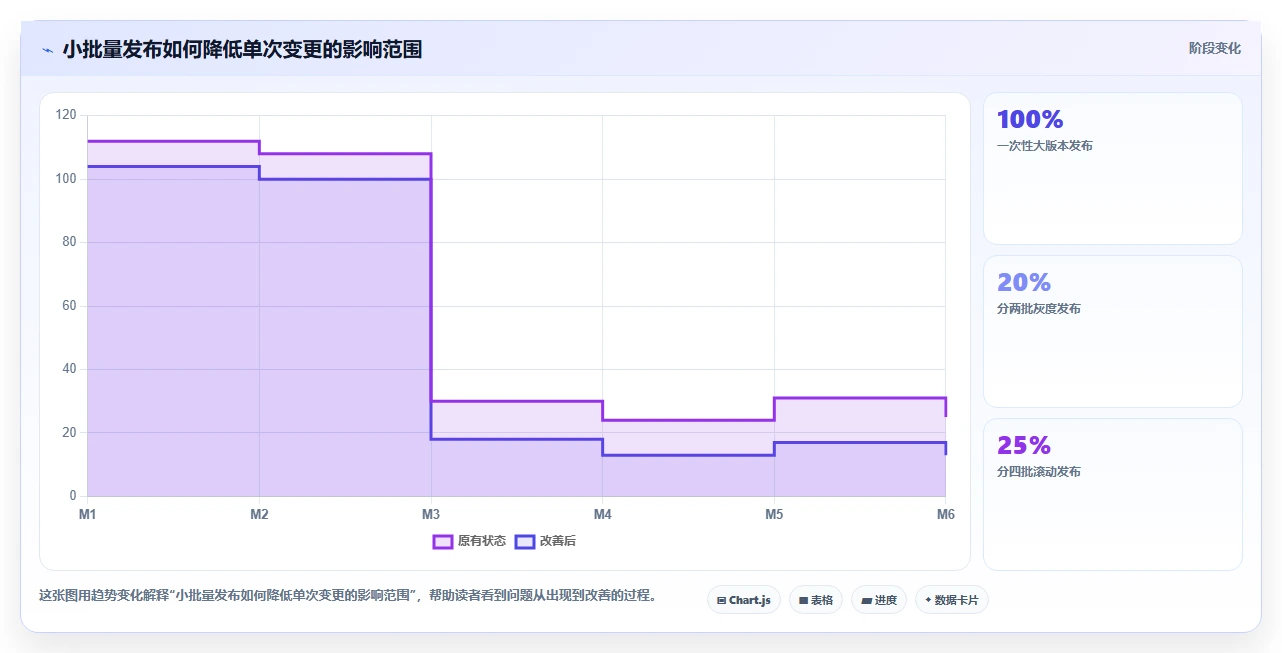Click the 表格 tag icon
Image resolution: width=1282 pixels, height=653 pixels.
point(803,601)
